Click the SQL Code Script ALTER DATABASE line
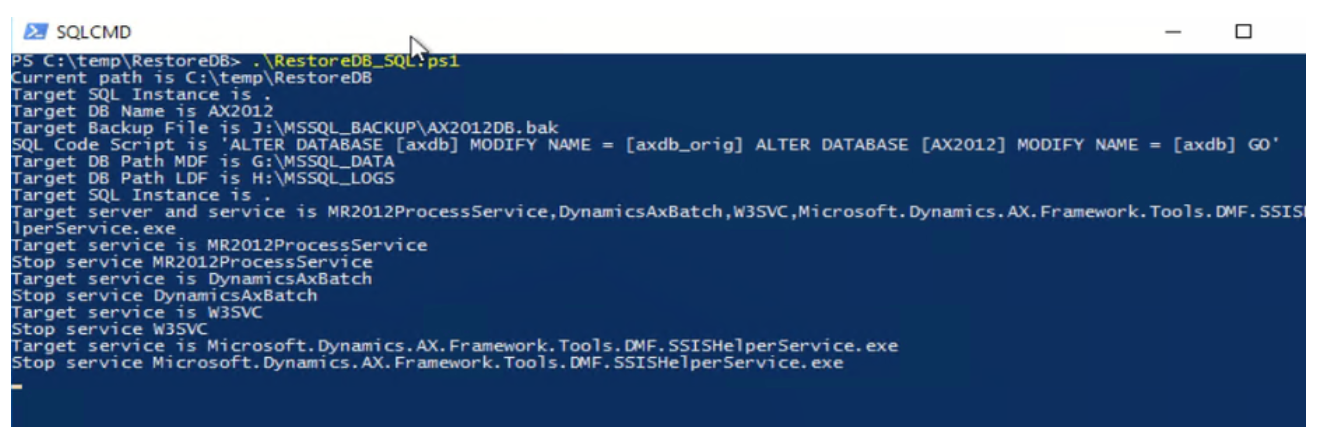This screenshot has width=1327, height=443. tap(646, 145)
